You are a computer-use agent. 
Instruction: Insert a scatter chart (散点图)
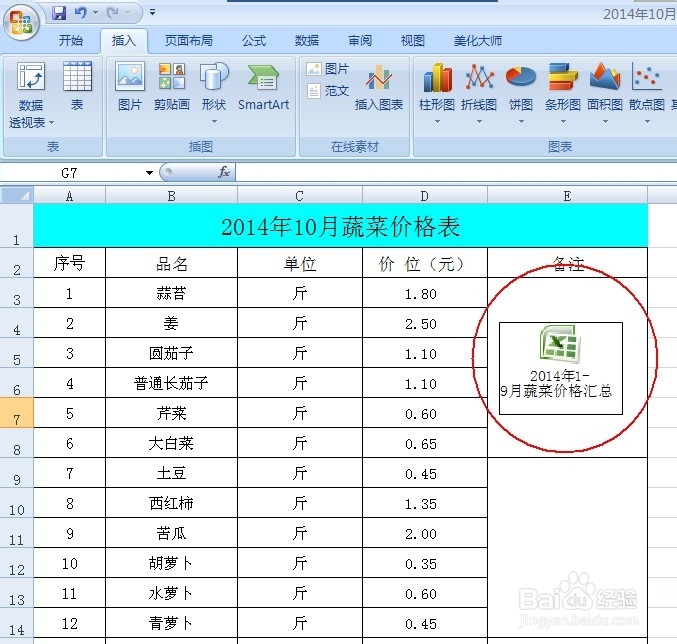click(x=647, y=86)
